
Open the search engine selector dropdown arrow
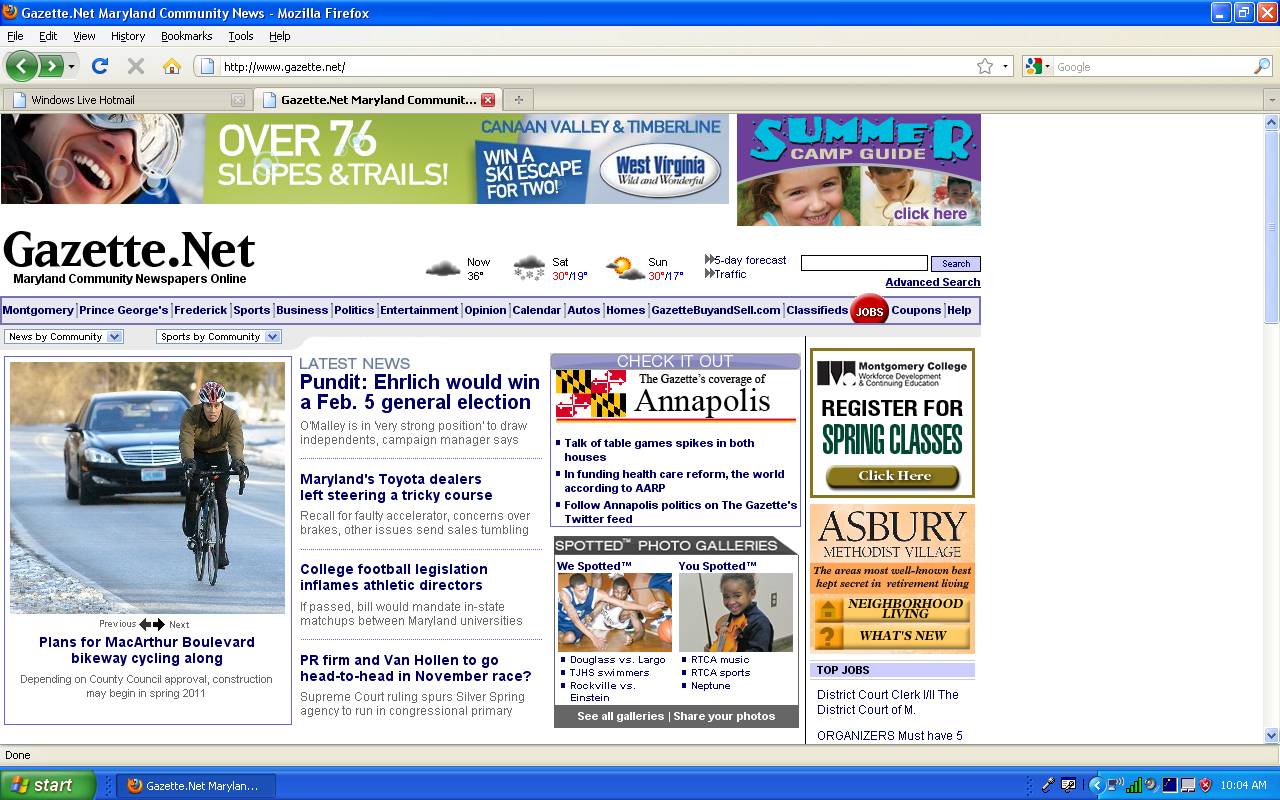[1047, 66]
